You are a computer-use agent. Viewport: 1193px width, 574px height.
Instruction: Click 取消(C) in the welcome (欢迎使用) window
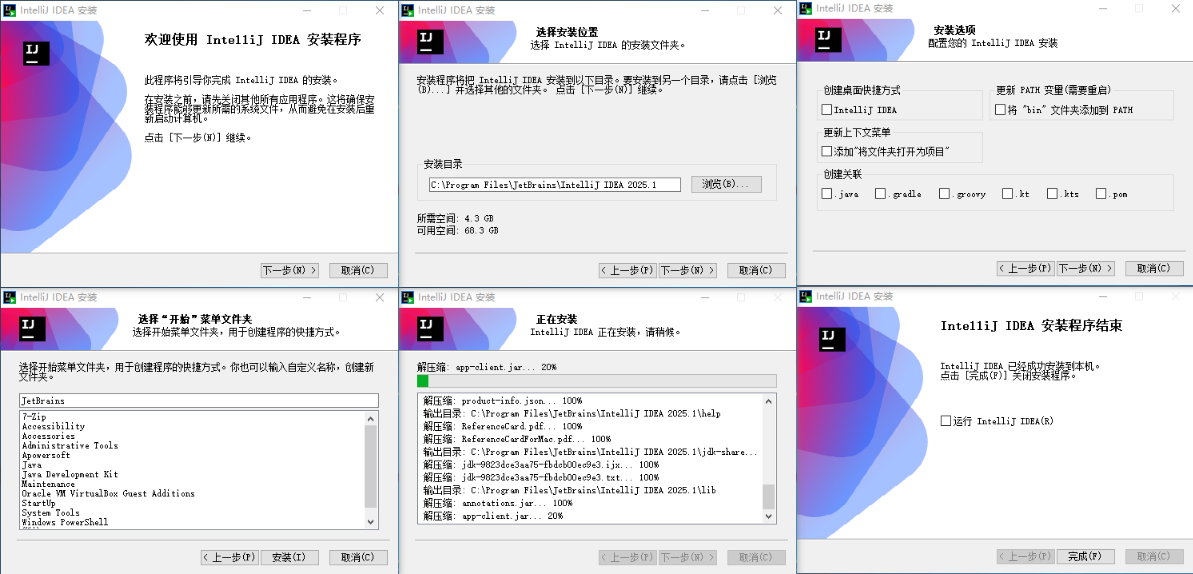358,270
